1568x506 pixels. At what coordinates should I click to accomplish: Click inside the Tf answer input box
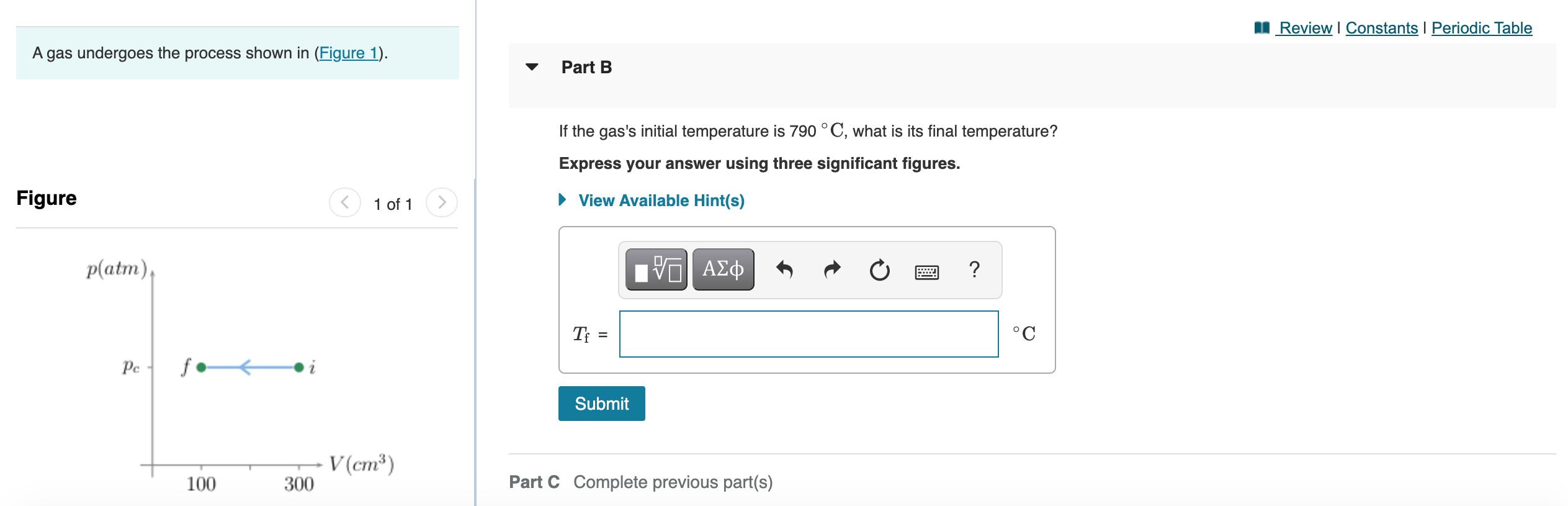[809, 335]
